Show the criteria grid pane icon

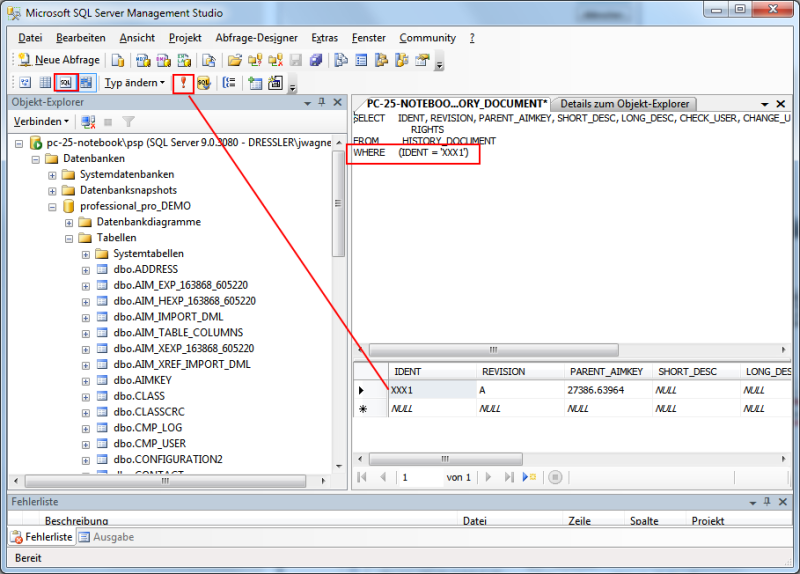tap(45, 82)
